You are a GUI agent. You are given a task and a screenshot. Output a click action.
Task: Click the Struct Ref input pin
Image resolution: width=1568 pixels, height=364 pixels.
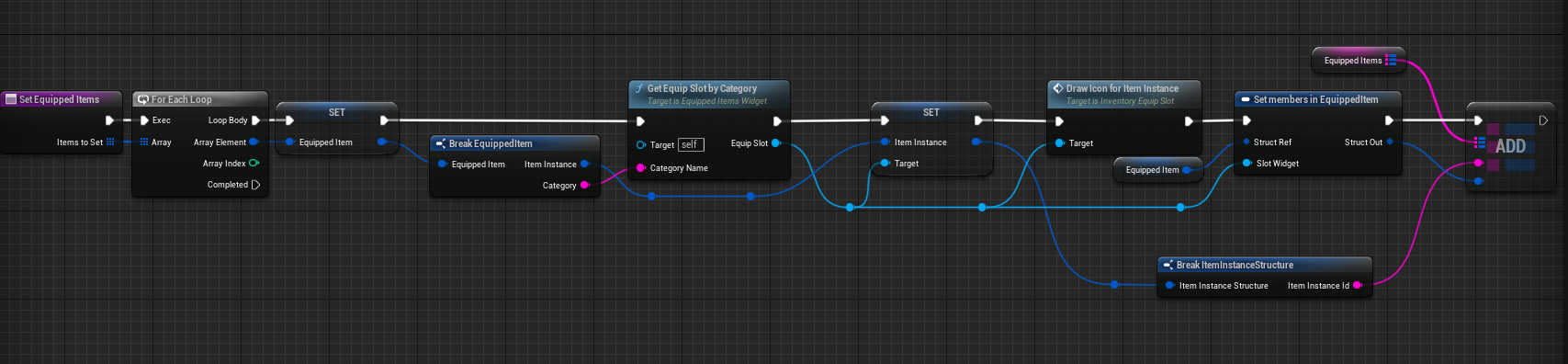(1247, 142)
